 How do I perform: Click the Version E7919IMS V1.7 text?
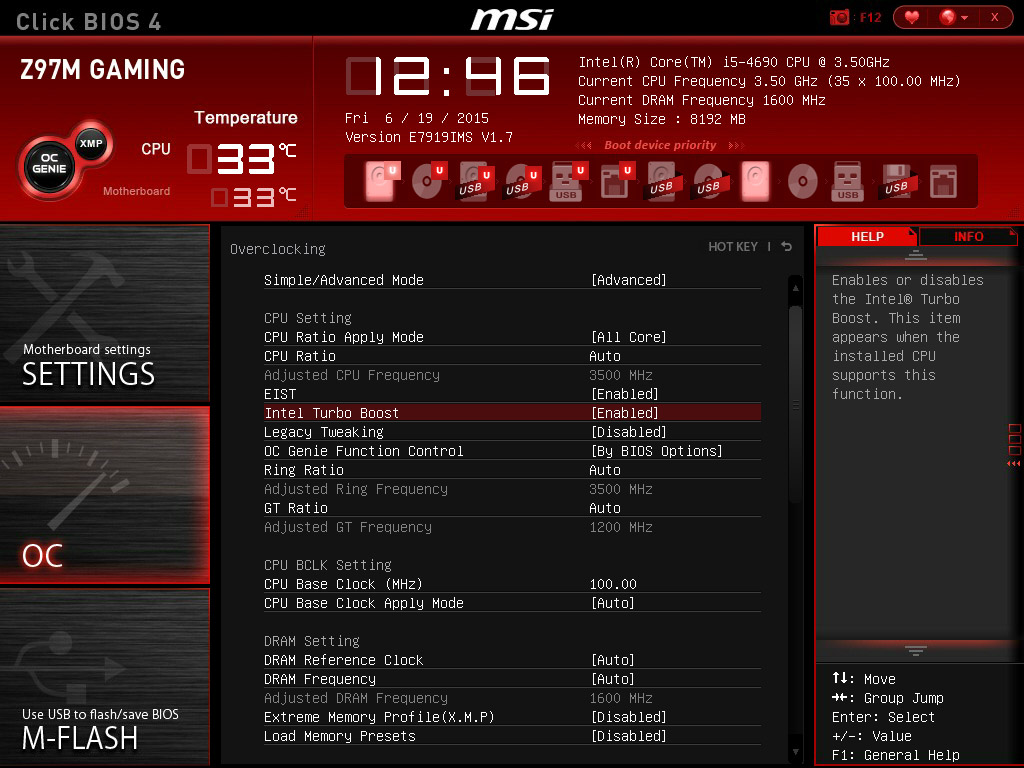pyautogui.click(x=429, y=137)
